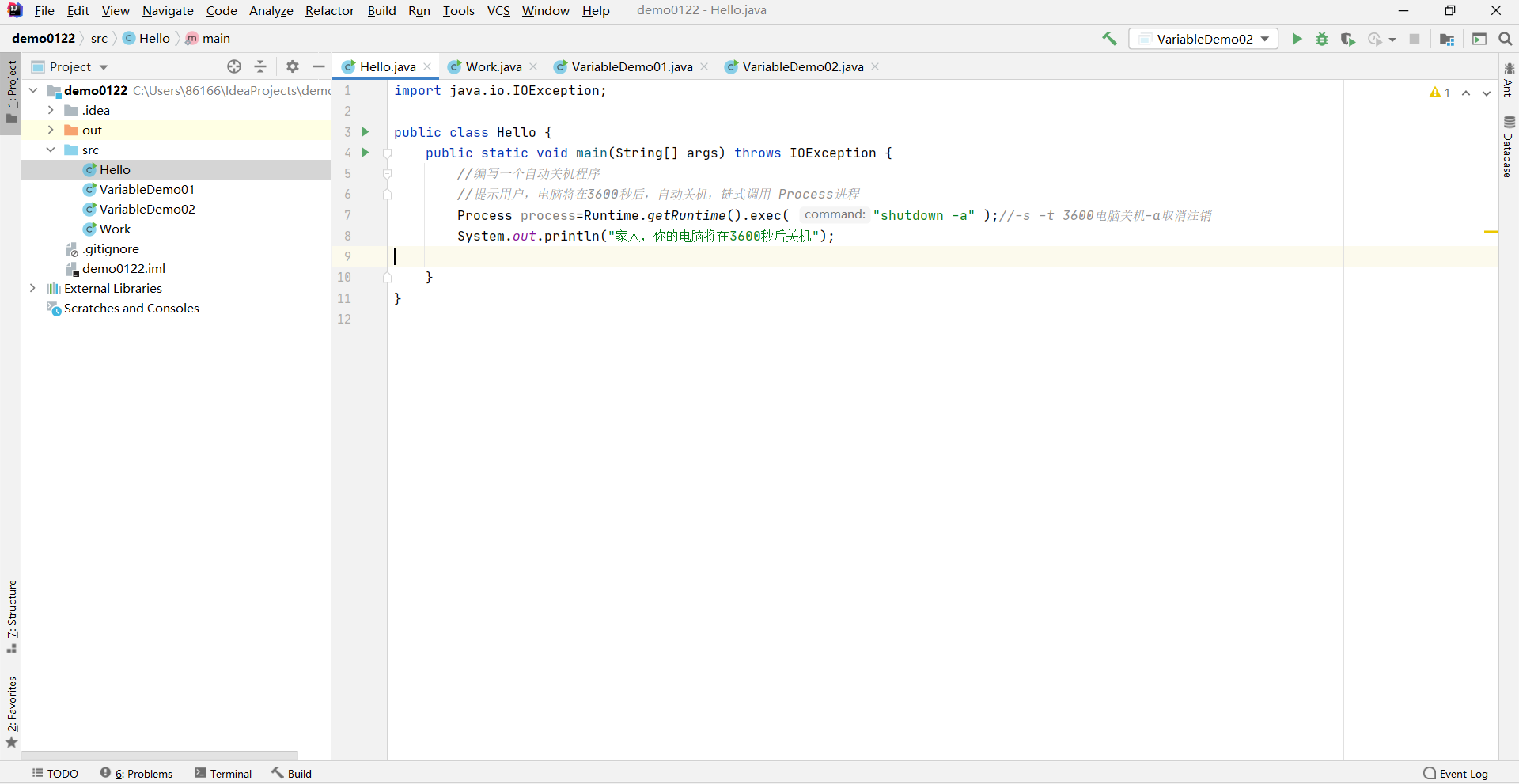Screen dimensions: 1519x784
Task: Select VariableDemo01 in project tree
Action: (x=146, y=189)
